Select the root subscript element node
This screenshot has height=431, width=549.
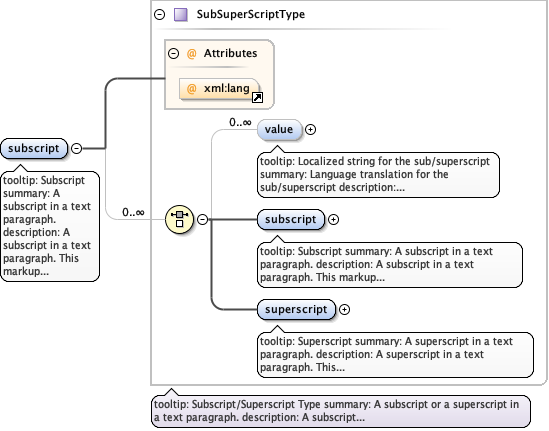pyautogui.click(x=34, y=148)
